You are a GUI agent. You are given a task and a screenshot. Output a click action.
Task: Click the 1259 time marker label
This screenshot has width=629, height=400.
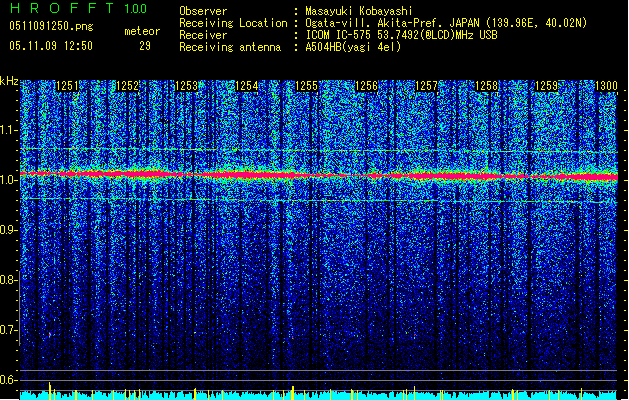[x=547, y=86]
